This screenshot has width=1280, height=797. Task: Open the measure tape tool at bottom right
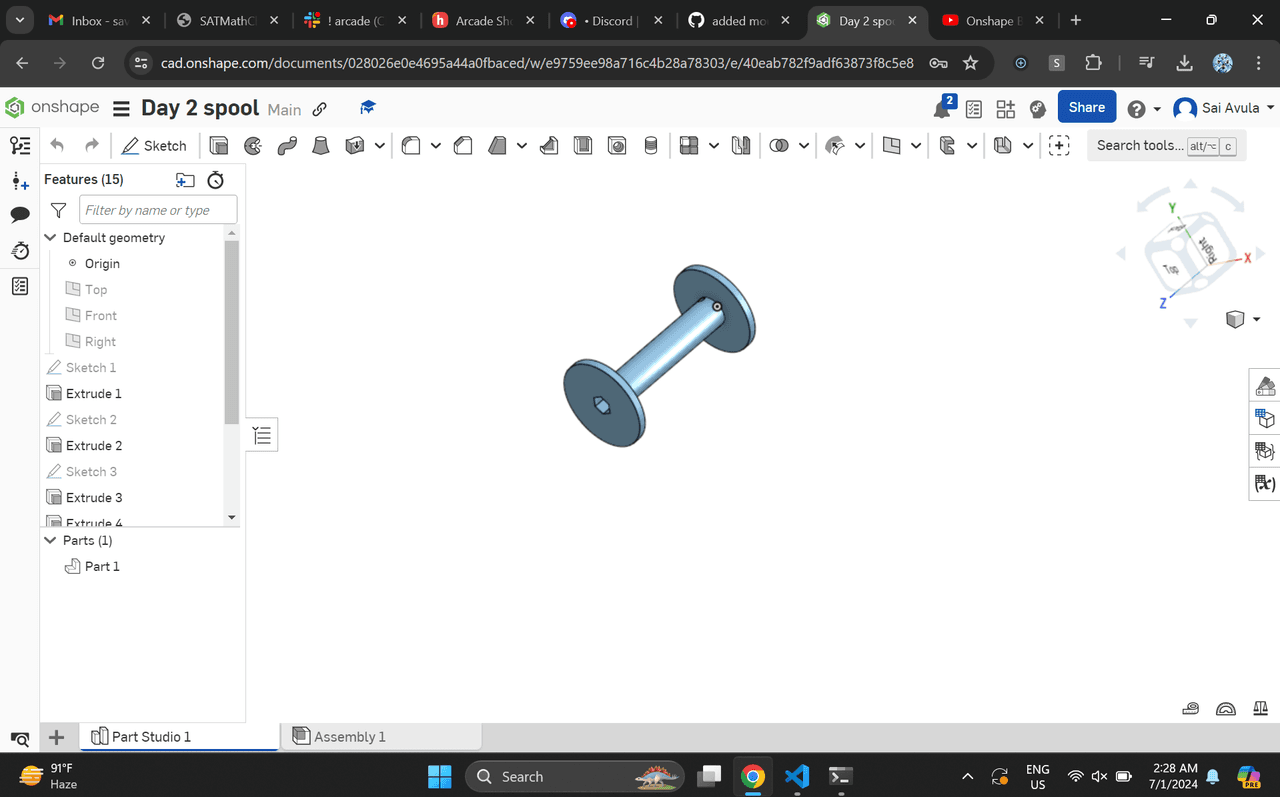tap(1190, 709)
